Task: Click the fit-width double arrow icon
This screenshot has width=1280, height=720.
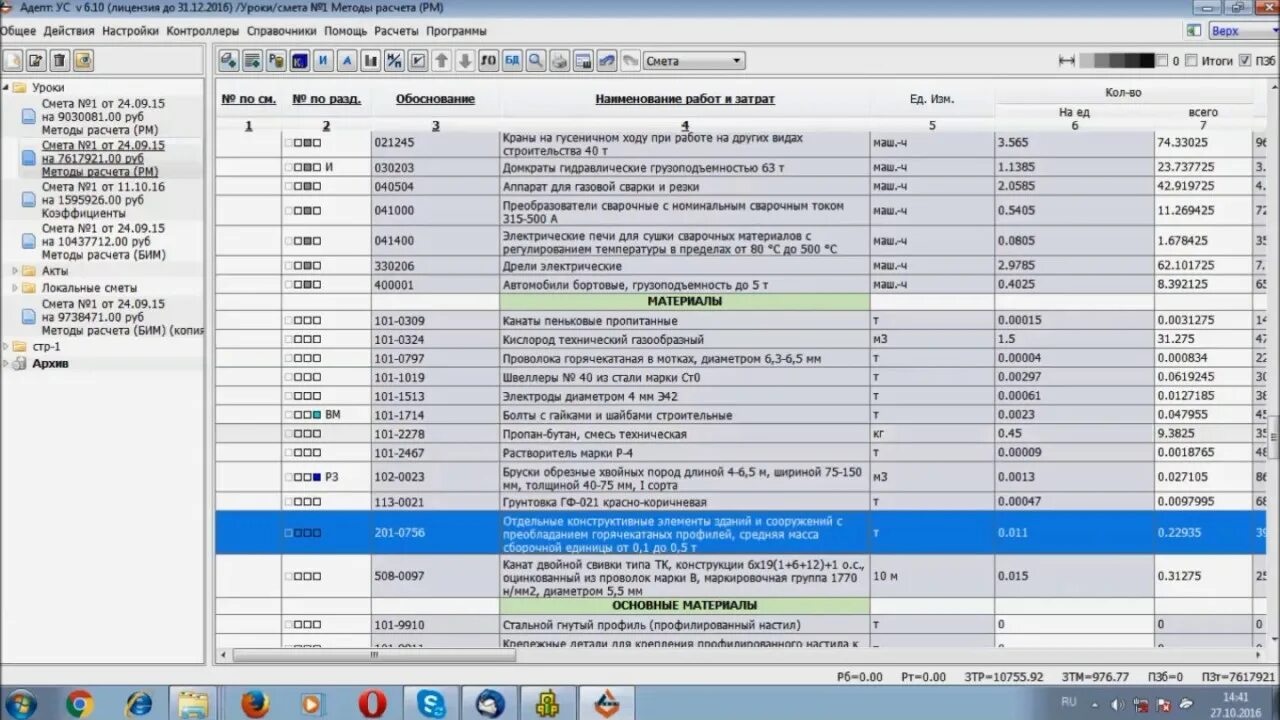Action: (1067, 61)
